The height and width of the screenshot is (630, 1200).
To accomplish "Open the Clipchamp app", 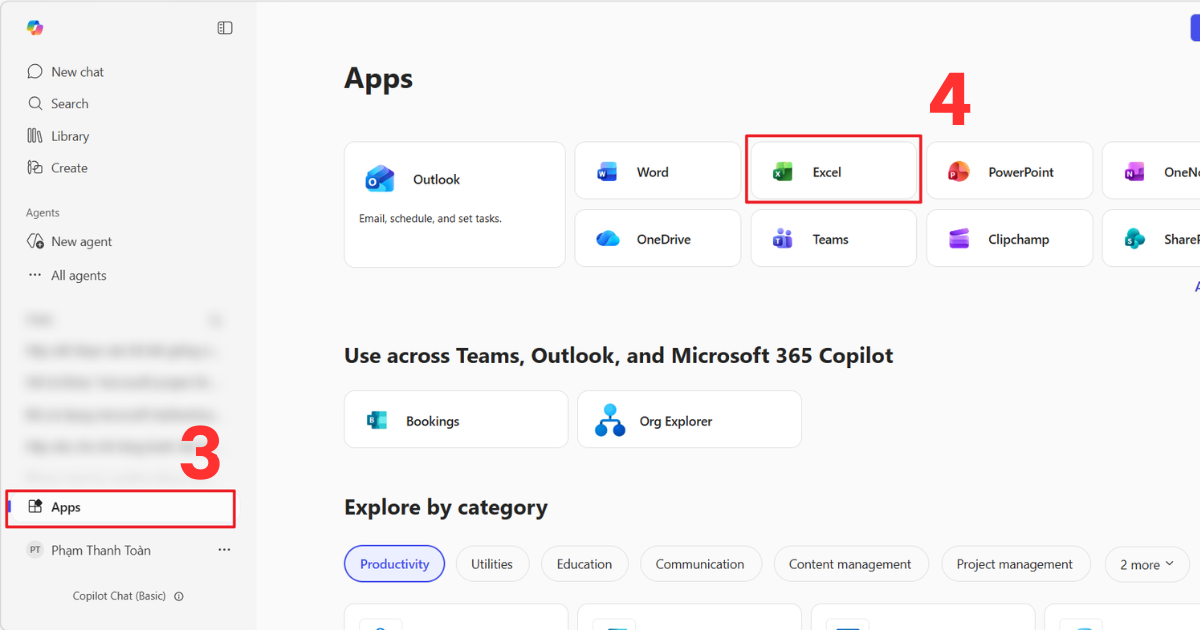I will (x=1009, y=239).
